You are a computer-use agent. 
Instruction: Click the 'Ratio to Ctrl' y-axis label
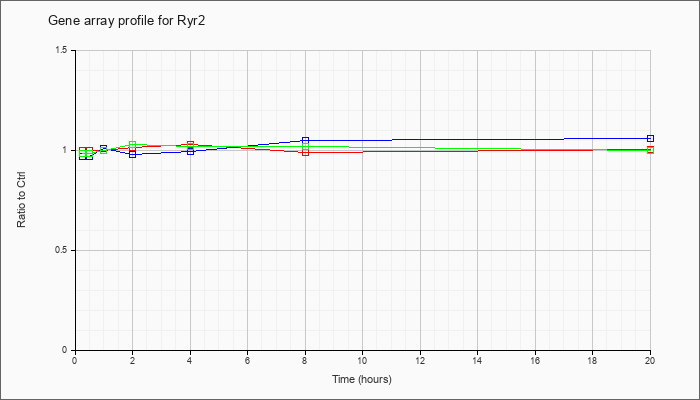pos(21,200)
